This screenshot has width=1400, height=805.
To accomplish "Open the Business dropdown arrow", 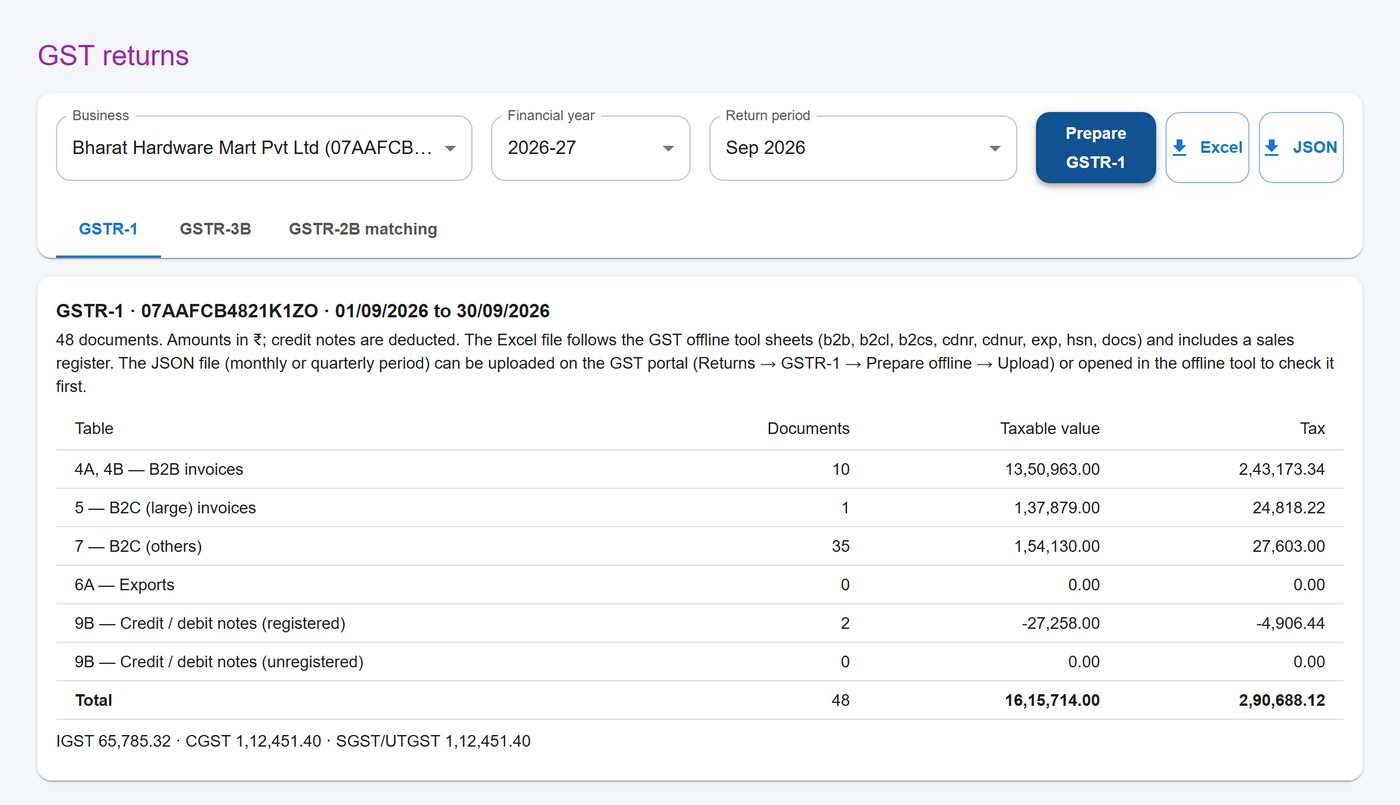I will (x=450, y=148).
